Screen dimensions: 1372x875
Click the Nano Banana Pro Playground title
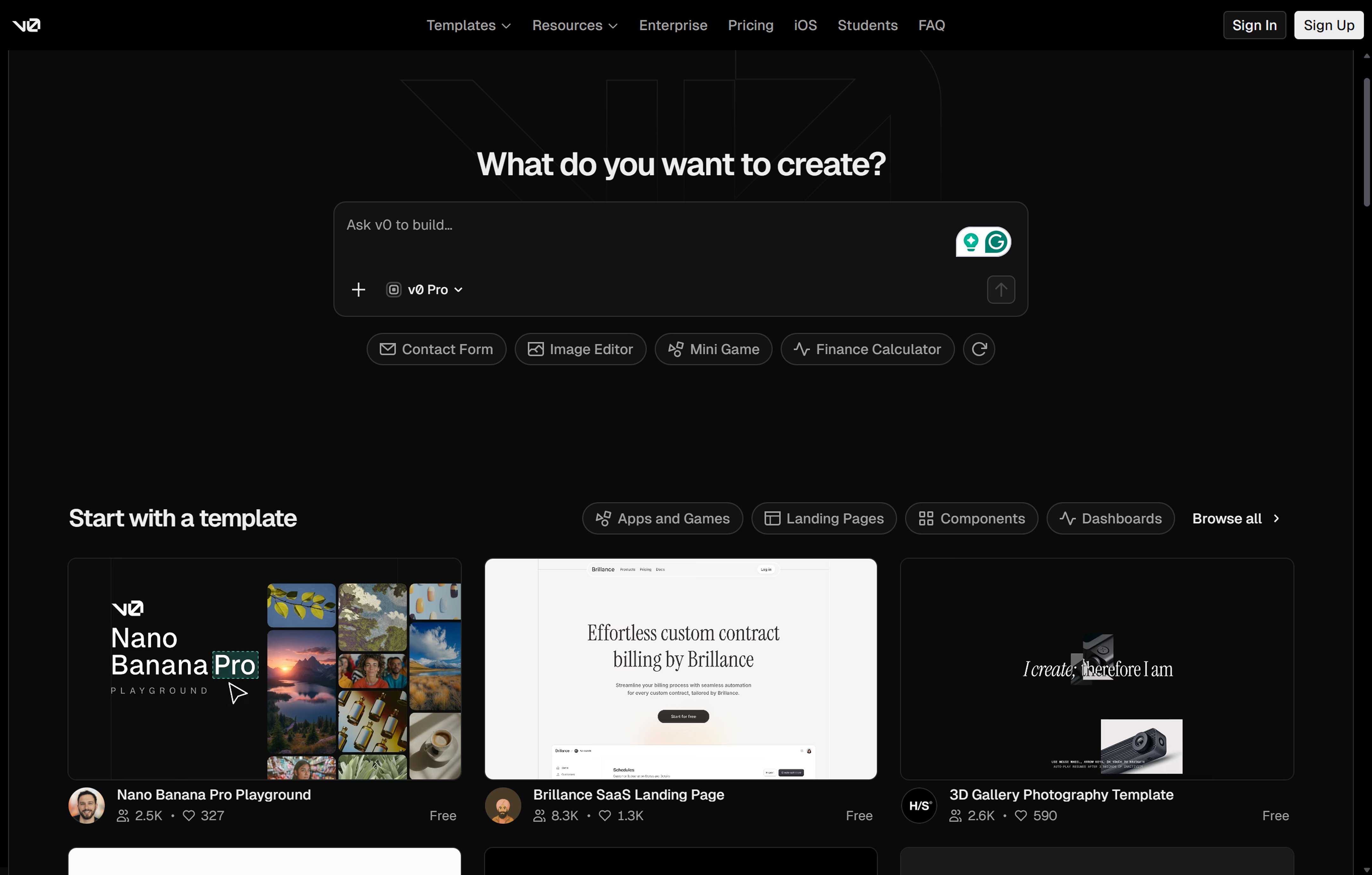click(x=214, y=795)
